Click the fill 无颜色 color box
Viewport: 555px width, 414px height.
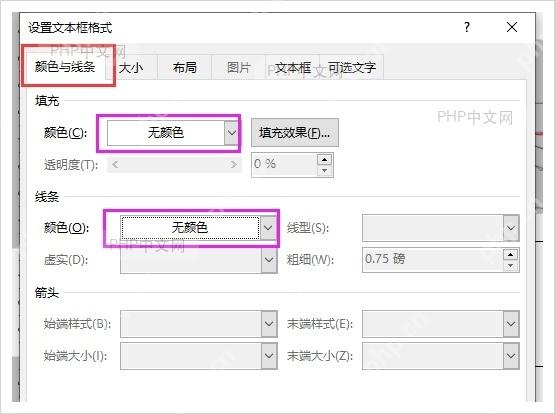(x=166, y=133)
